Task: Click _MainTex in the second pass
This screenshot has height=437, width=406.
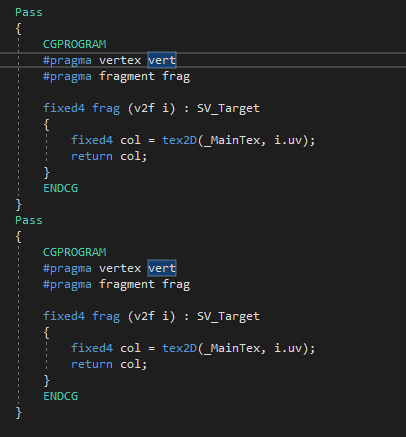Action: point(232,348)
